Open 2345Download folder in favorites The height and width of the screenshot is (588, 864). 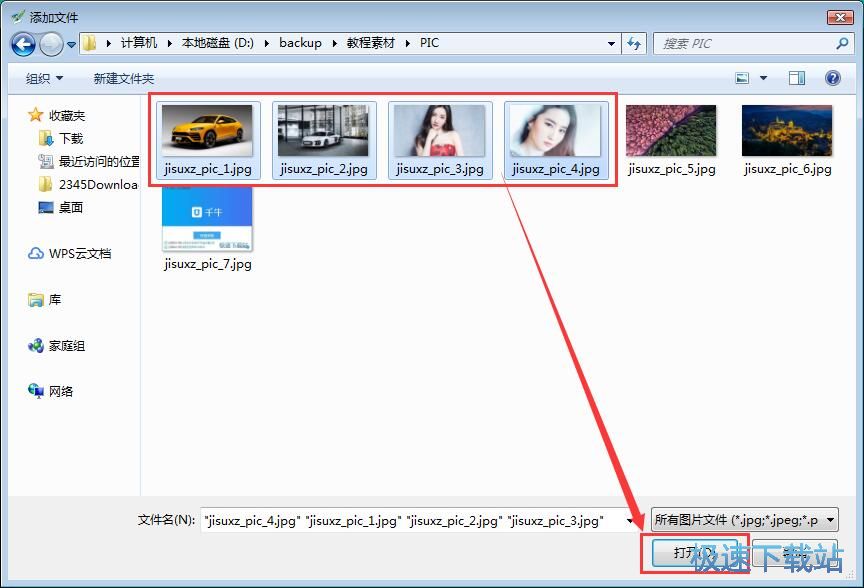(98, 185)
